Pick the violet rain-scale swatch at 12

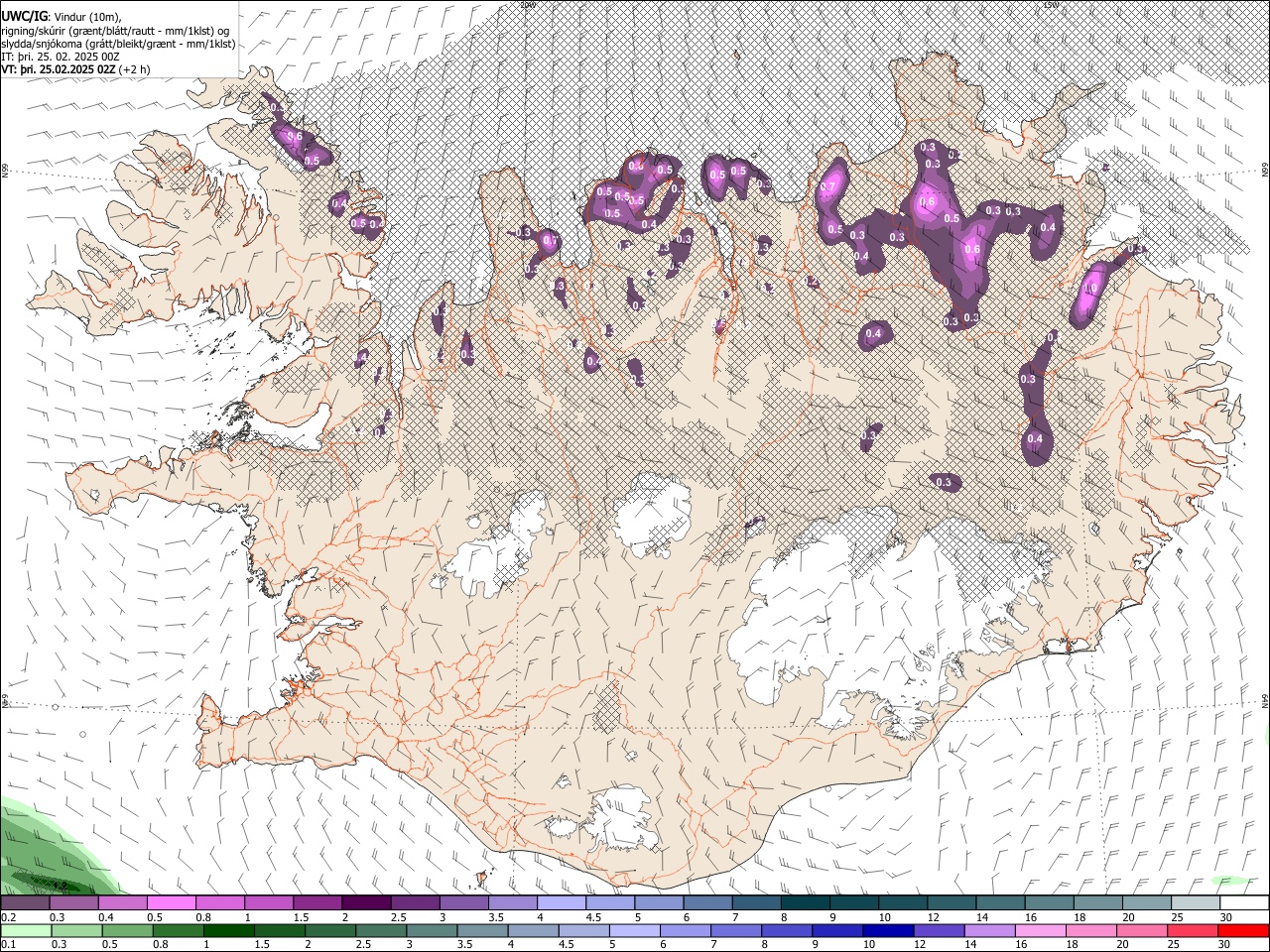[x=939, y=931]
